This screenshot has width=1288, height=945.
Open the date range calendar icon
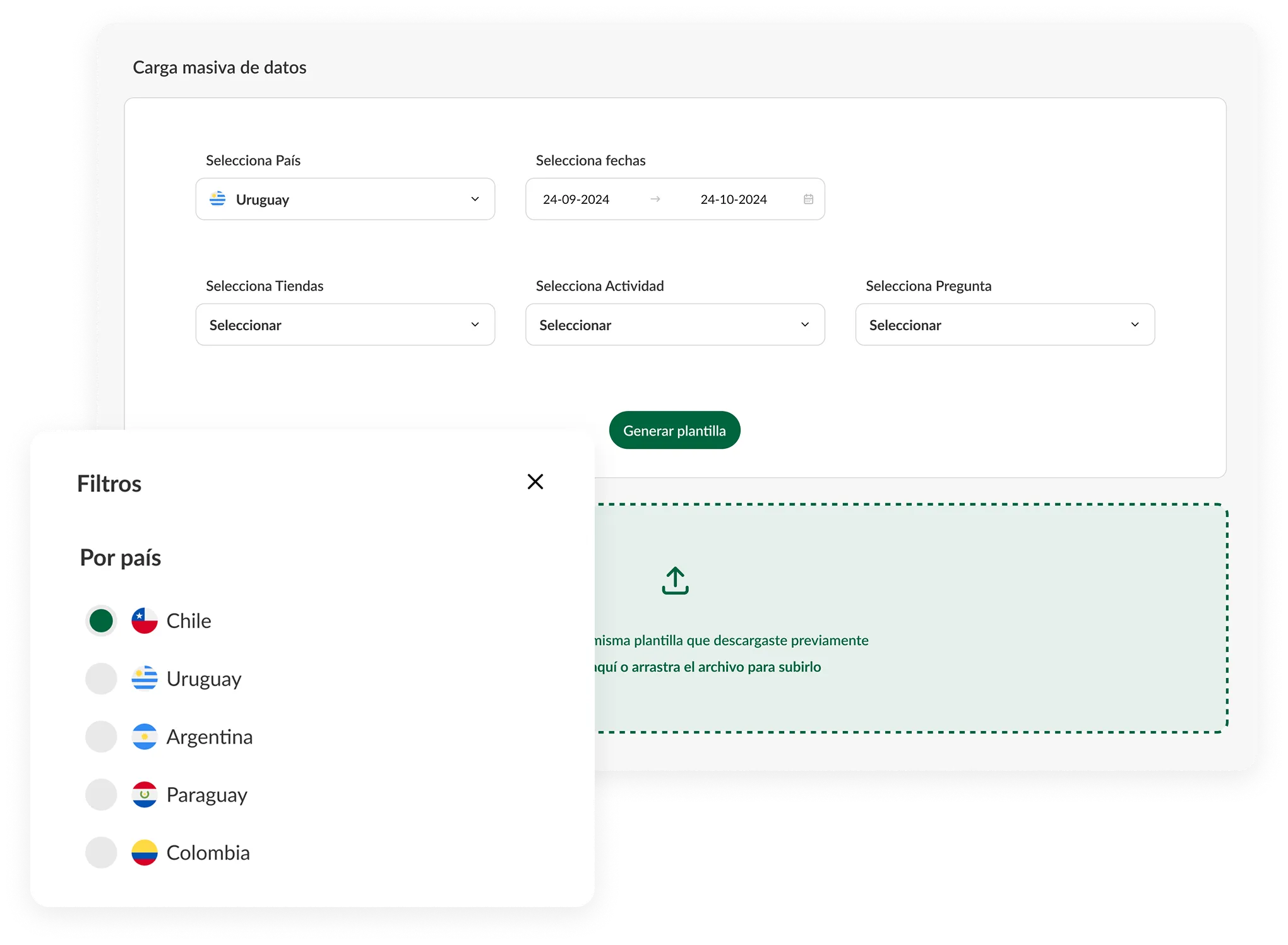pos(808,199)
